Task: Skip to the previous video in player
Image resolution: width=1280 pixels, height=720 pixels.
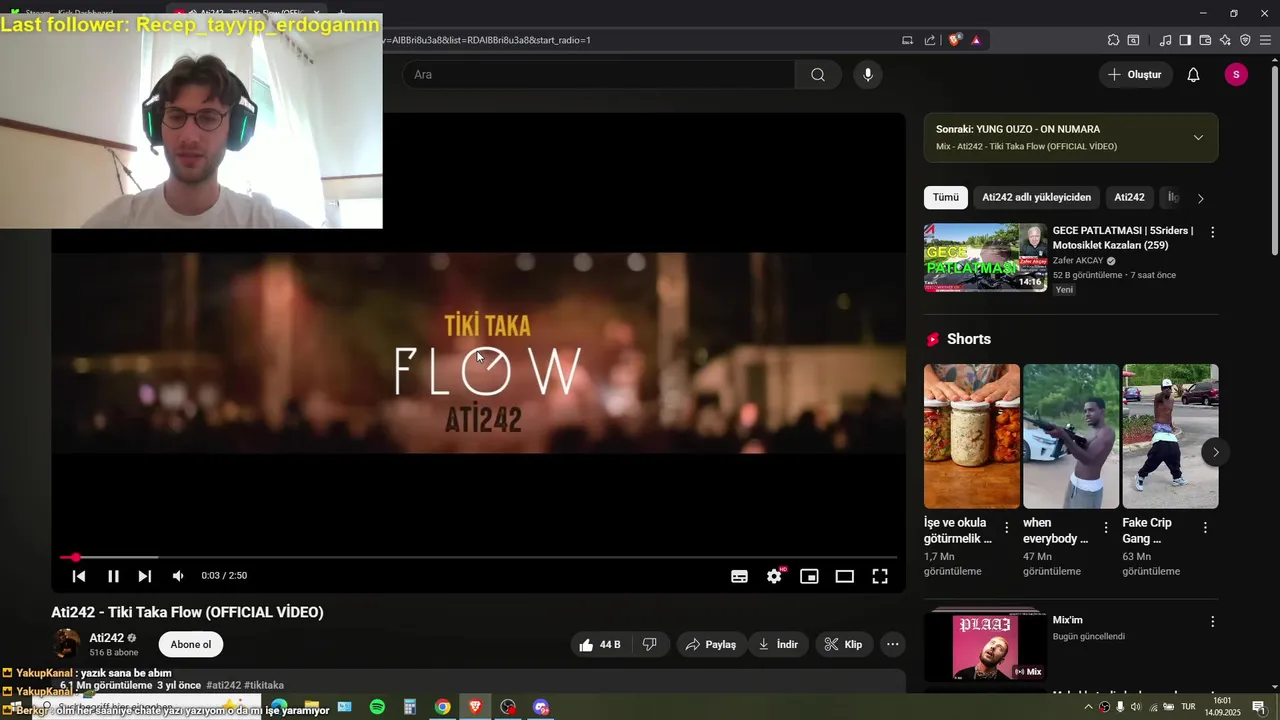Action: pos(79,576)
